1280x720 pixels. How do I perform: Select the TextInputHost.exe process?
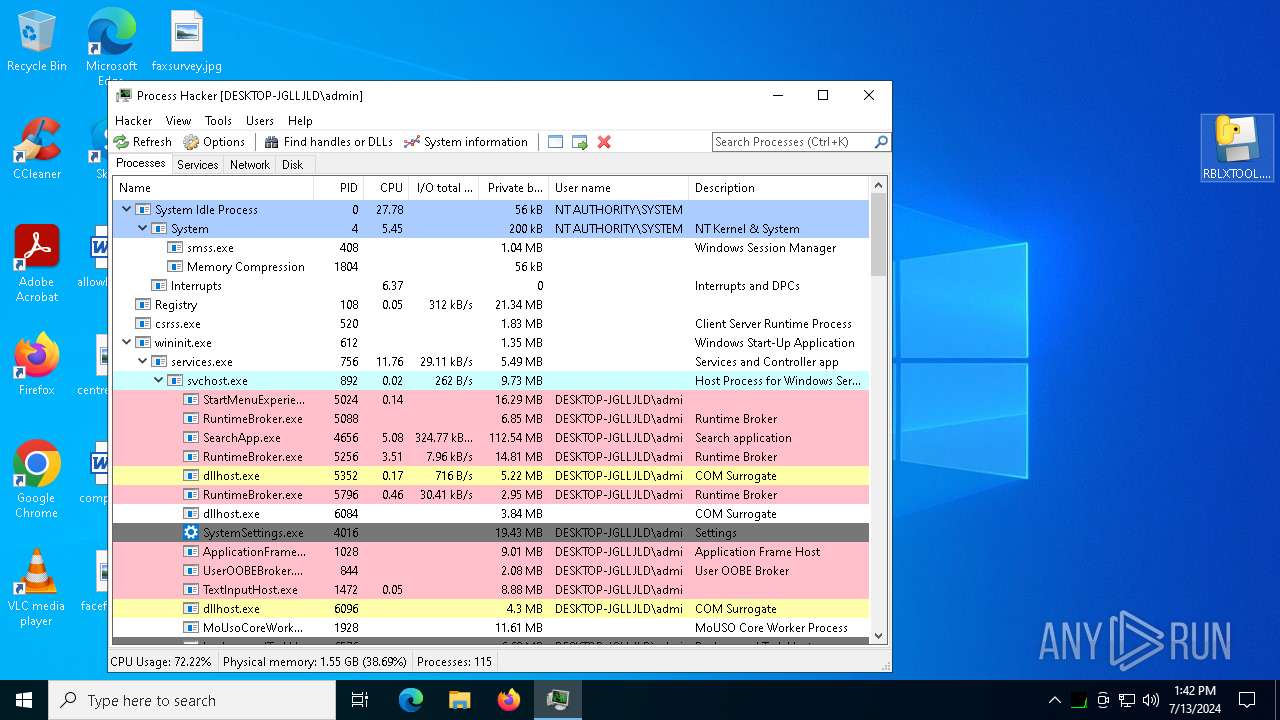(491, 590)
